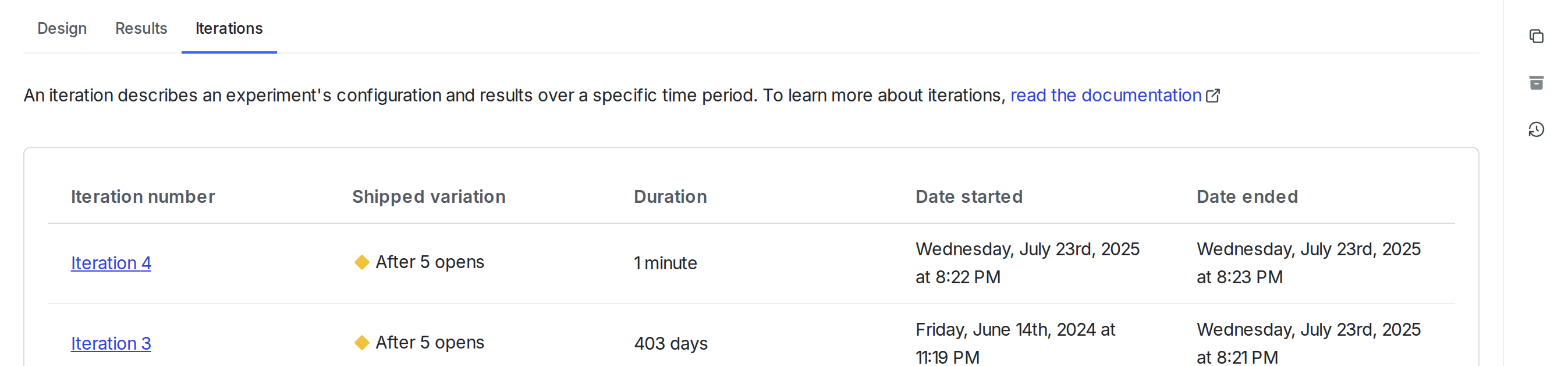Click the Shipped variation column header

click(x=428, y=196)
